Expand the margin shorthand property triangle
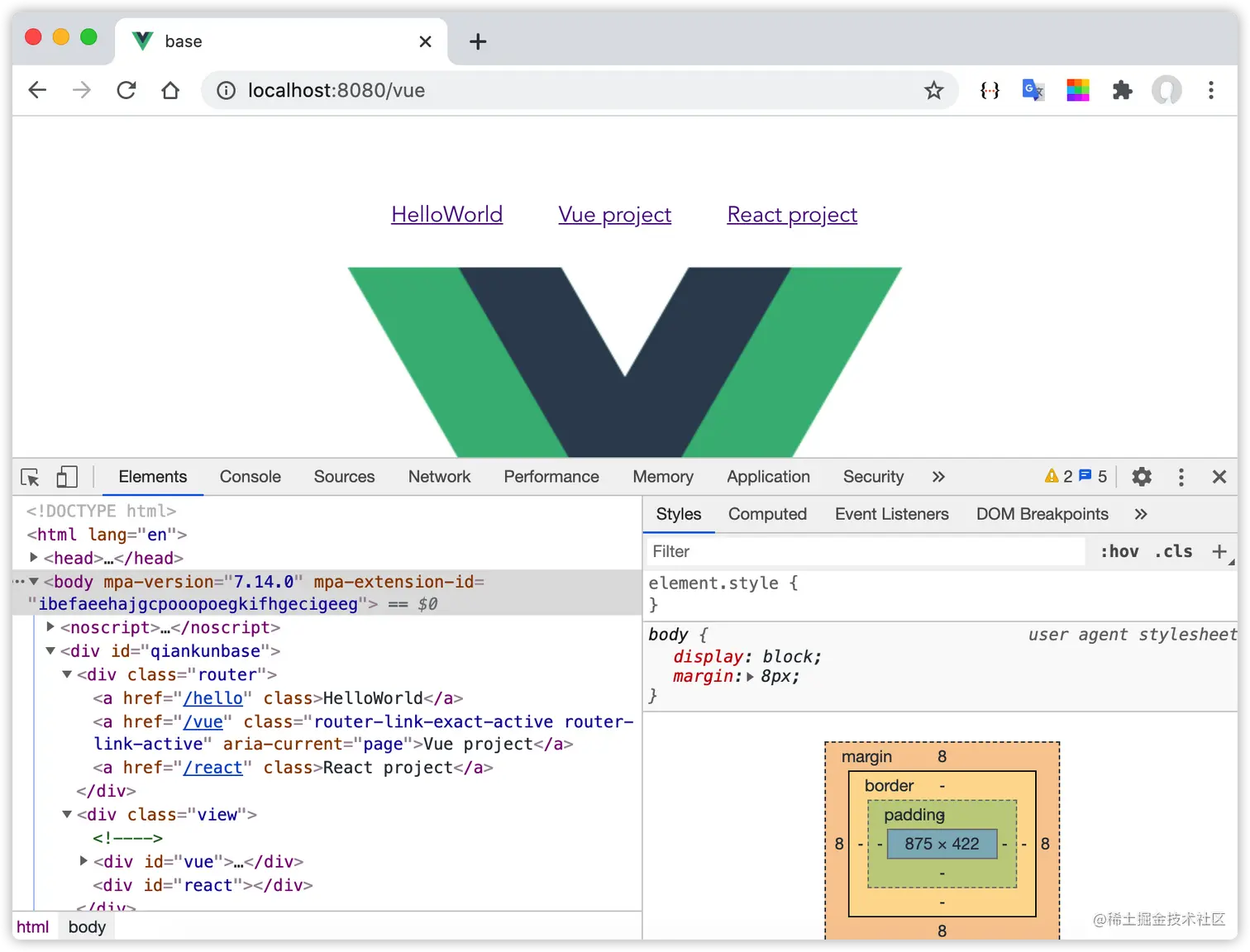 [x=750, y=677]
